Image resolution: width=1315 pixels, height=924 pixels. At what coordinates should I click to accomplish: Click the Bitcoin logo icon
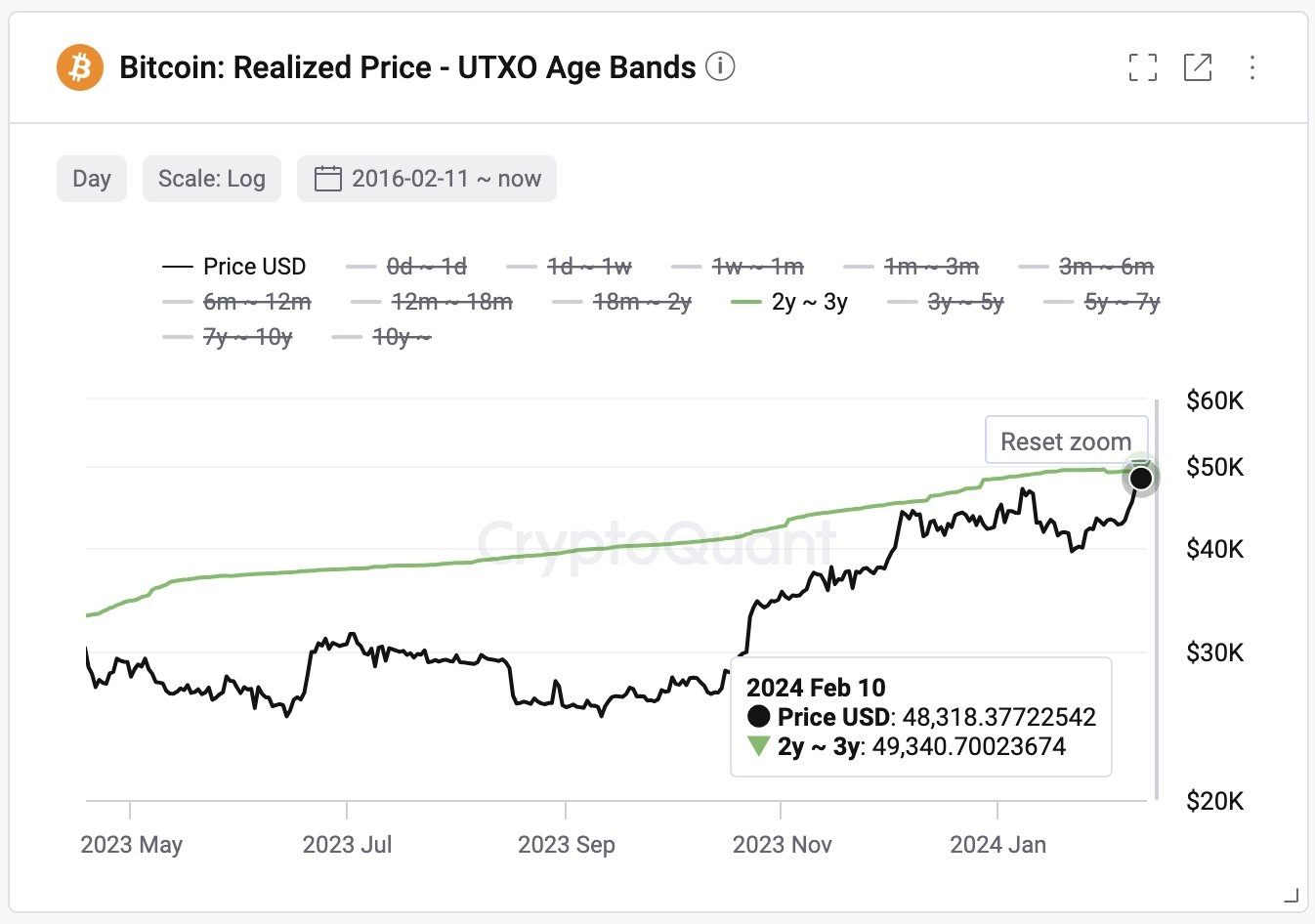(79, 66)
